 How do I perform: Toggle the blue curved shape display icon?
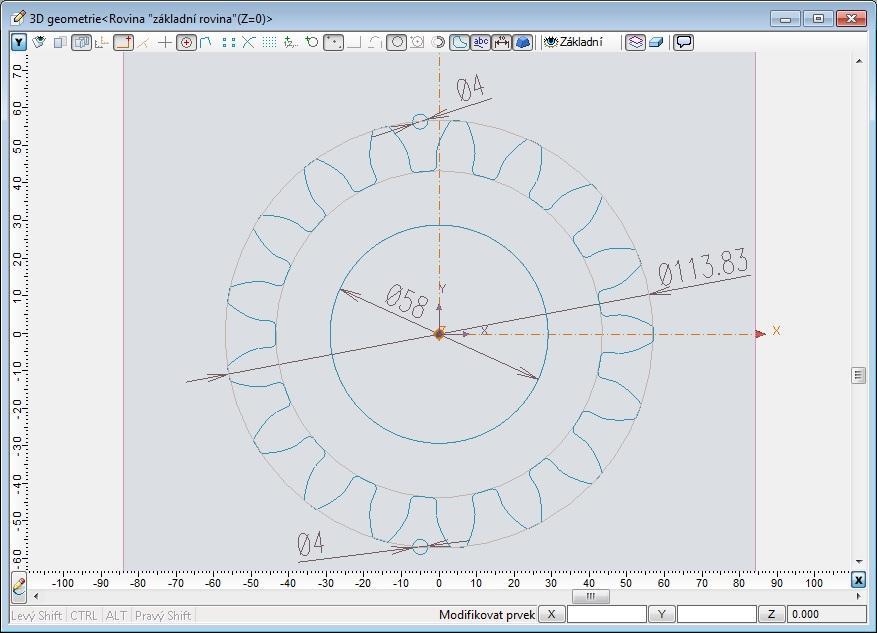pyautogui.click(x=459, y=42)
